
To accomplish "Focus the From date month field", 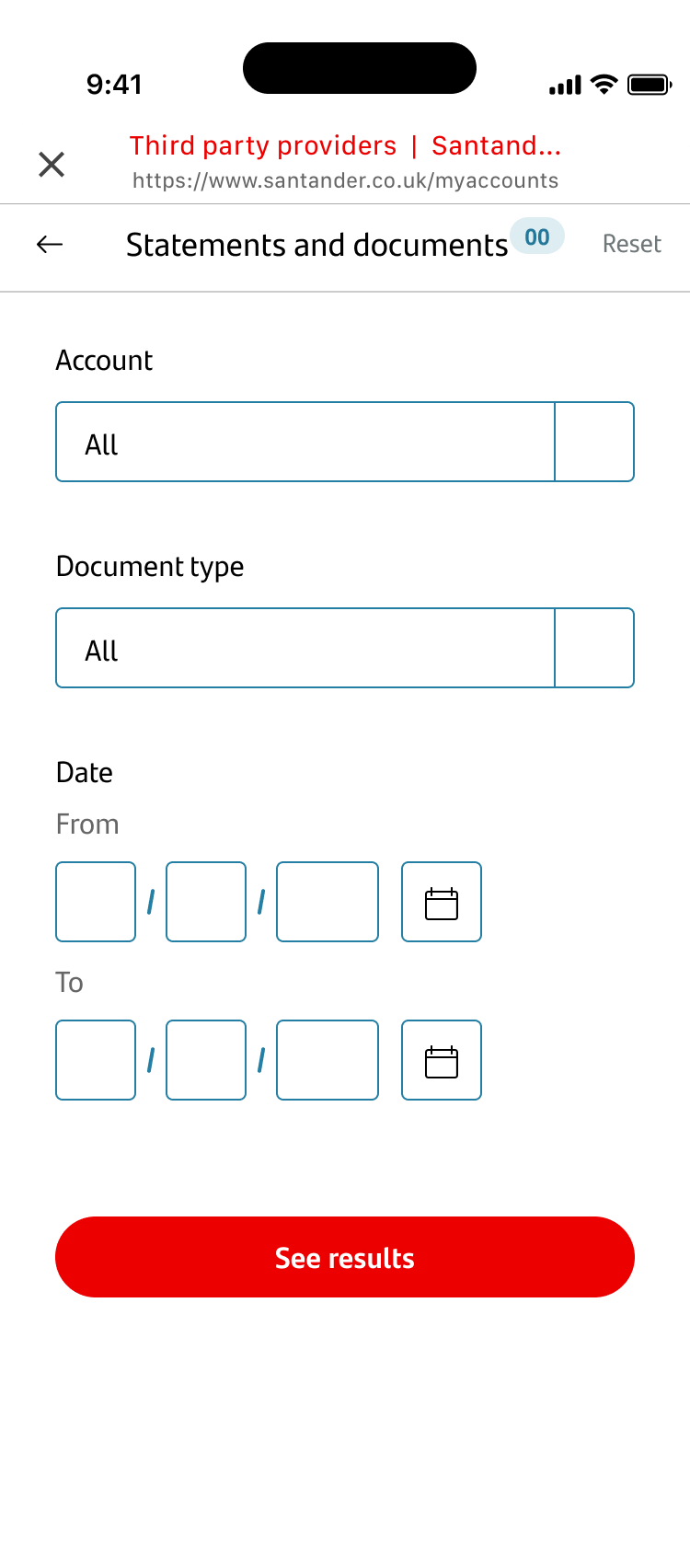I will [206, 902].
